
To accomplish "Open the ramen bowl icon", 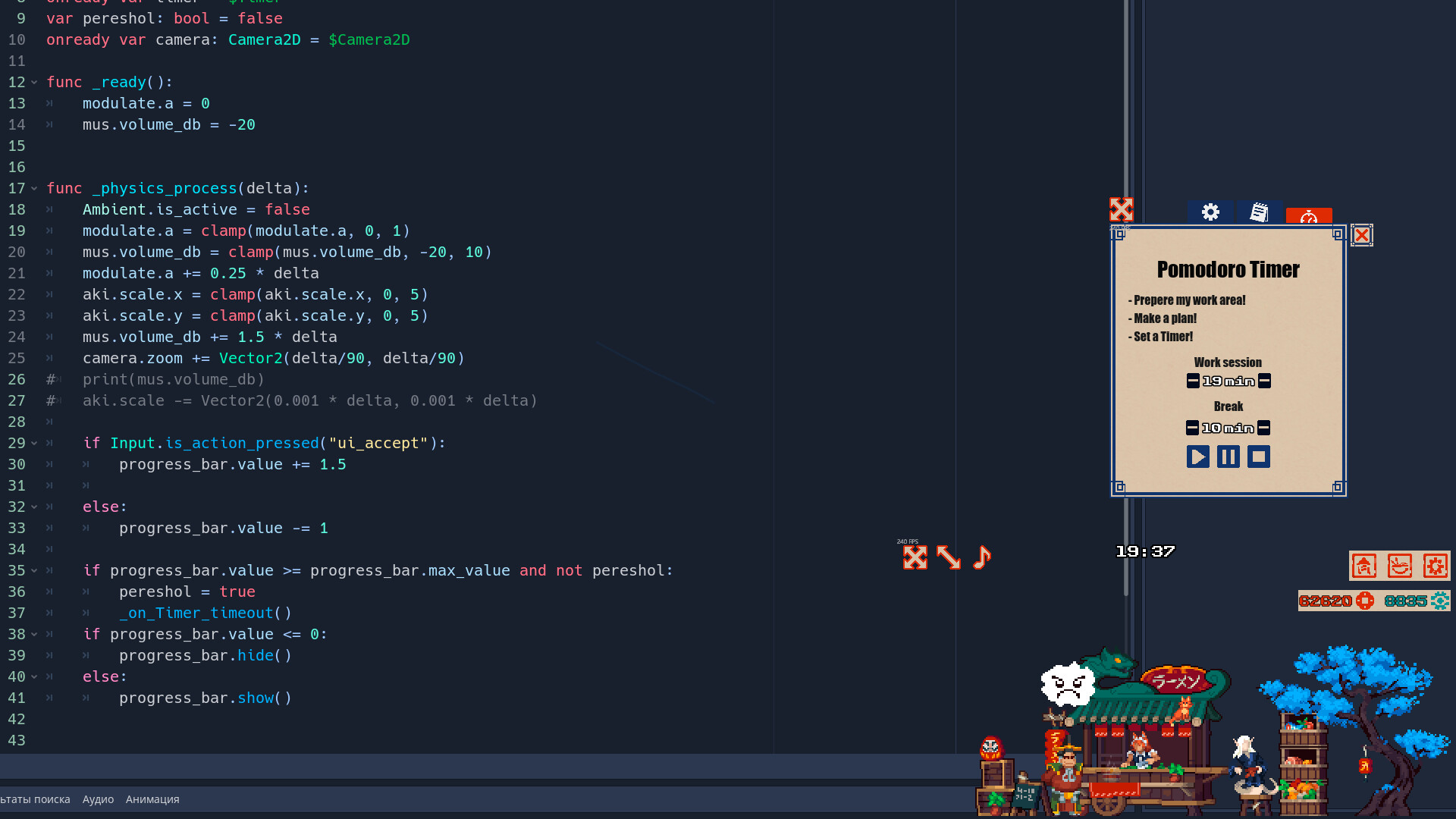I will 1399,566.
